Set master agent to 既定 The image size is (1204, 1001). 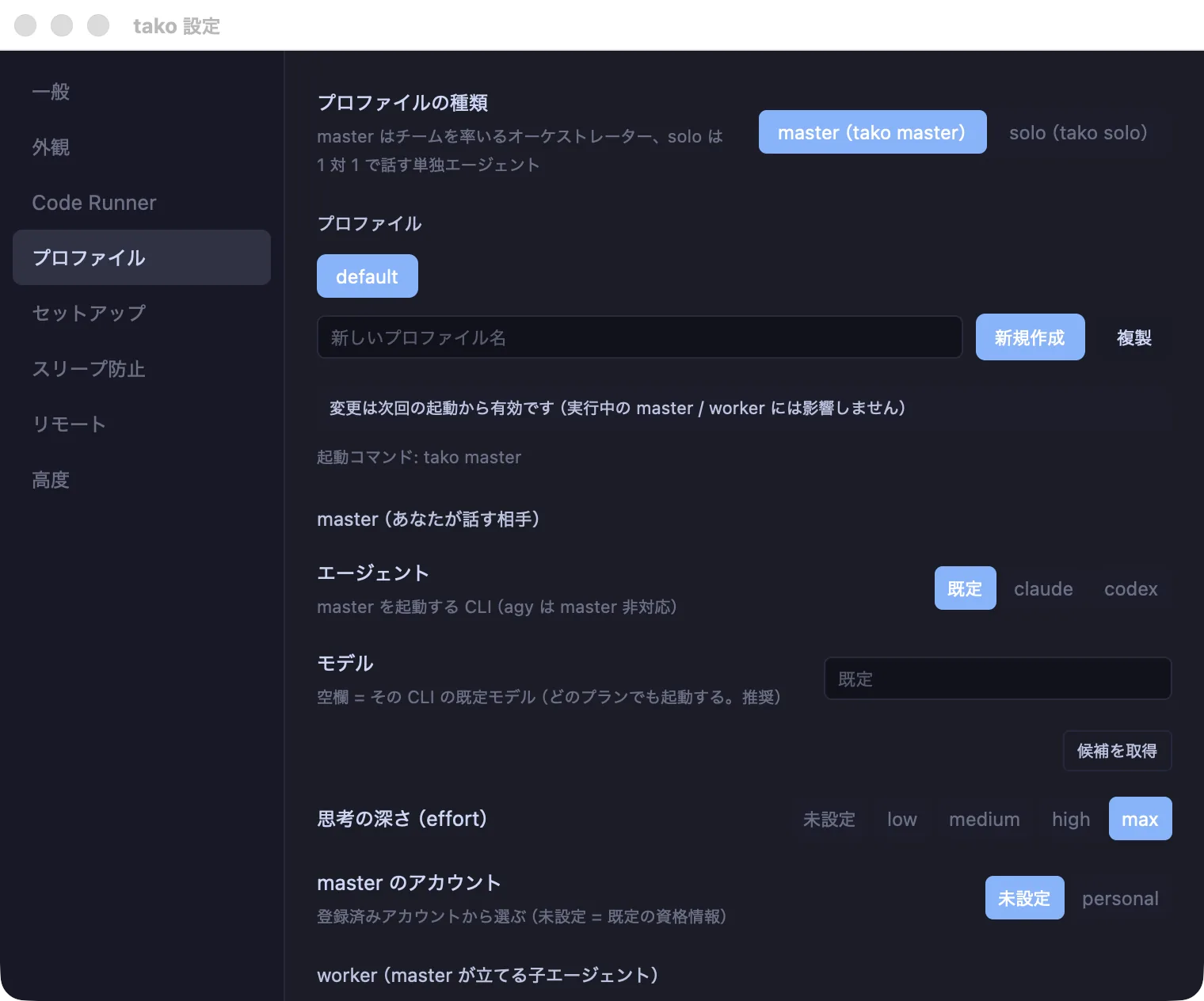(x=965, y=588)
